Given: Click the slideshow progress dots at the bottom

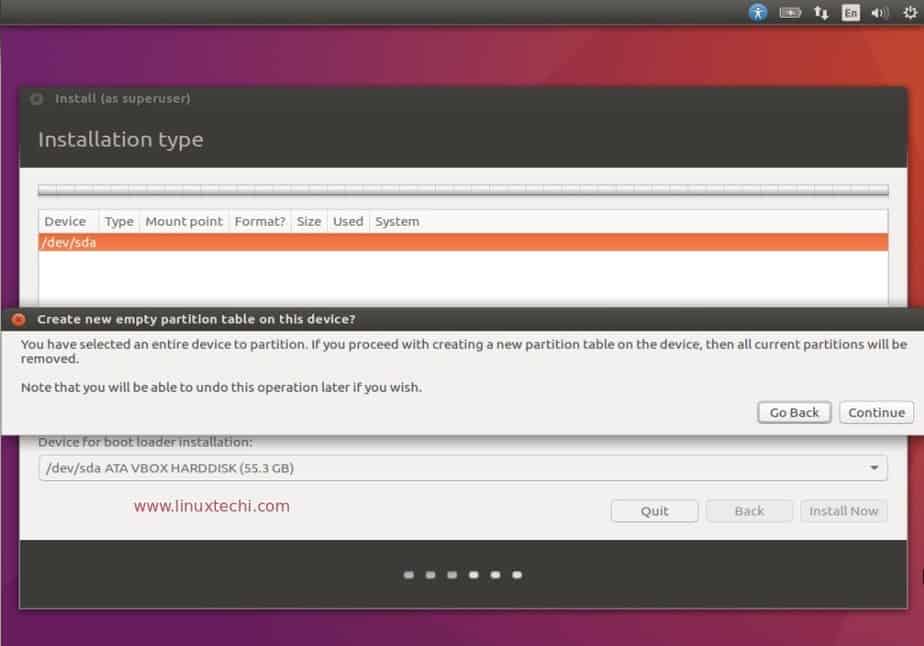Looking at the screenshot, I should point(462,575).
